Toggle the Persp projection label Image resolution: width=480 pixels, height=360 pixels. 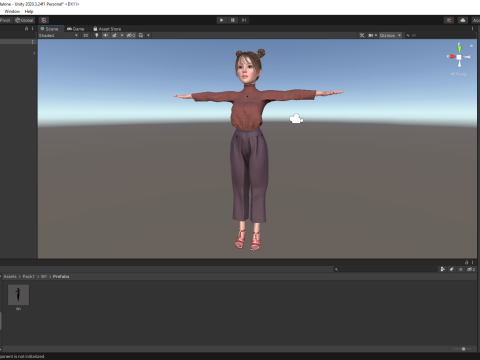[x=459, y=74]
